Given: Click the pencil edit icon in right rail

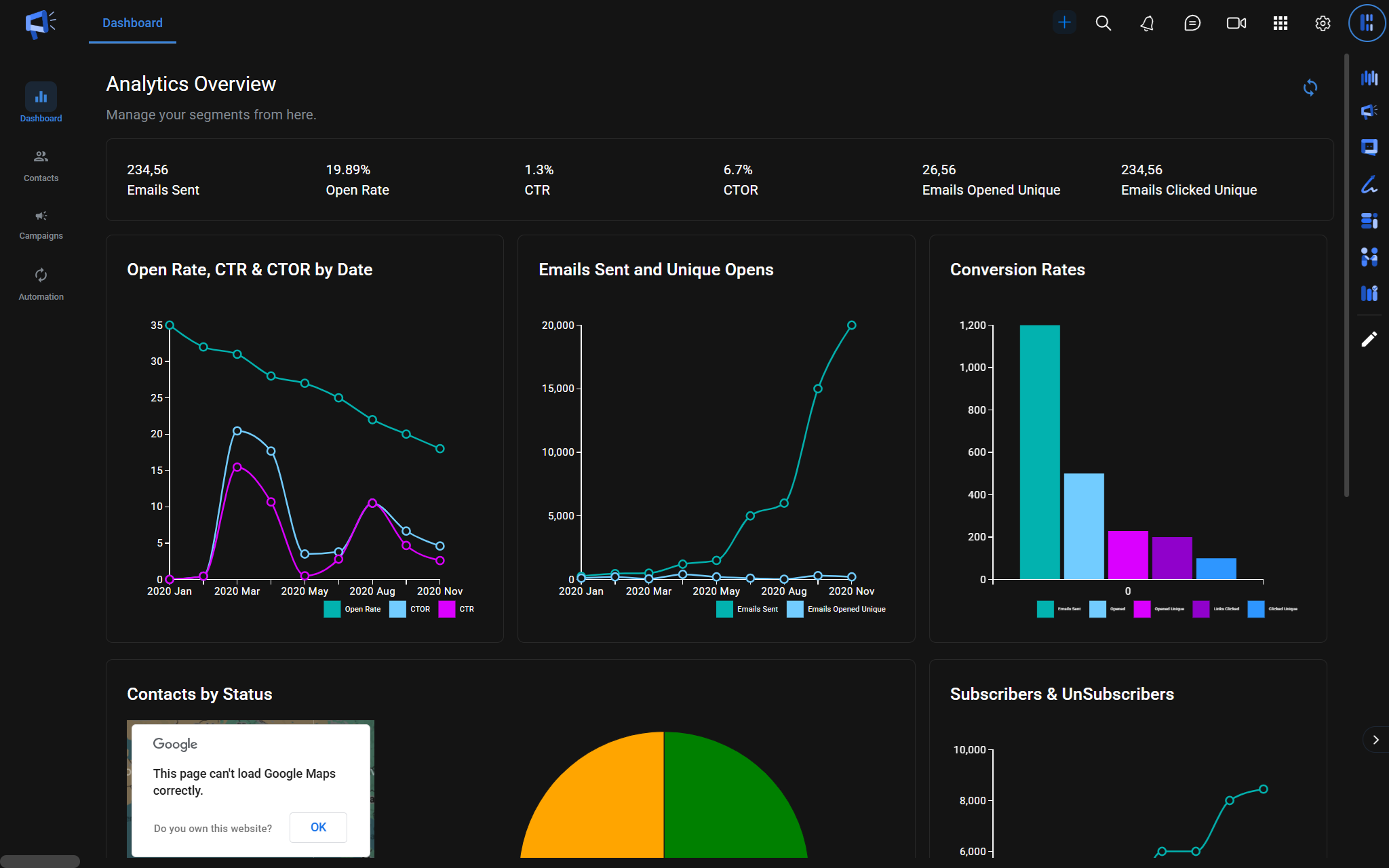Looking at the screenshot, I should click(1369, 339).
